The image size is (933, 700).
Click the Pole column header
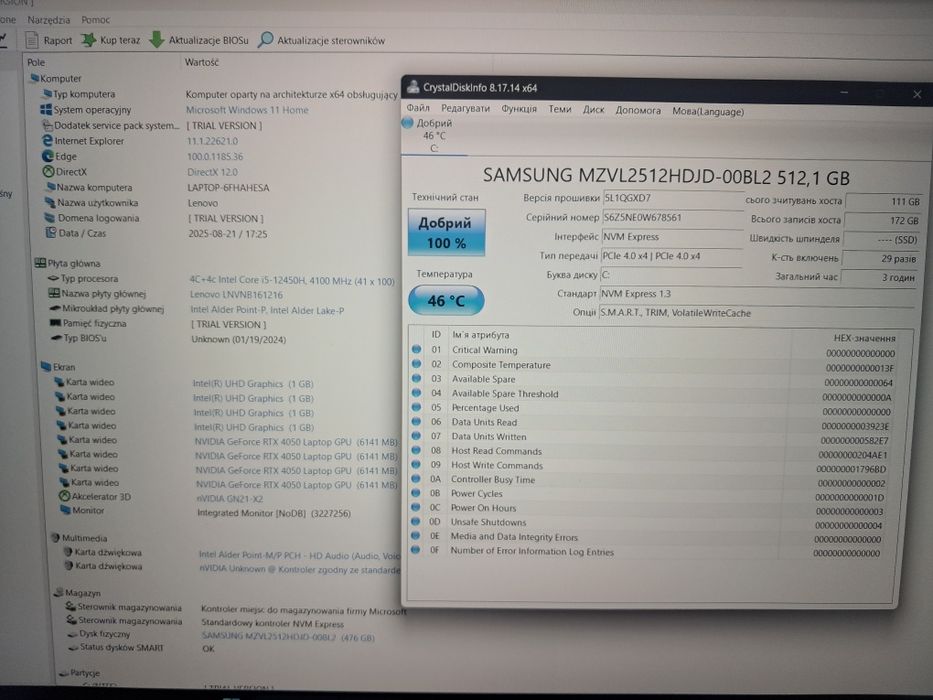click(36, 62)
